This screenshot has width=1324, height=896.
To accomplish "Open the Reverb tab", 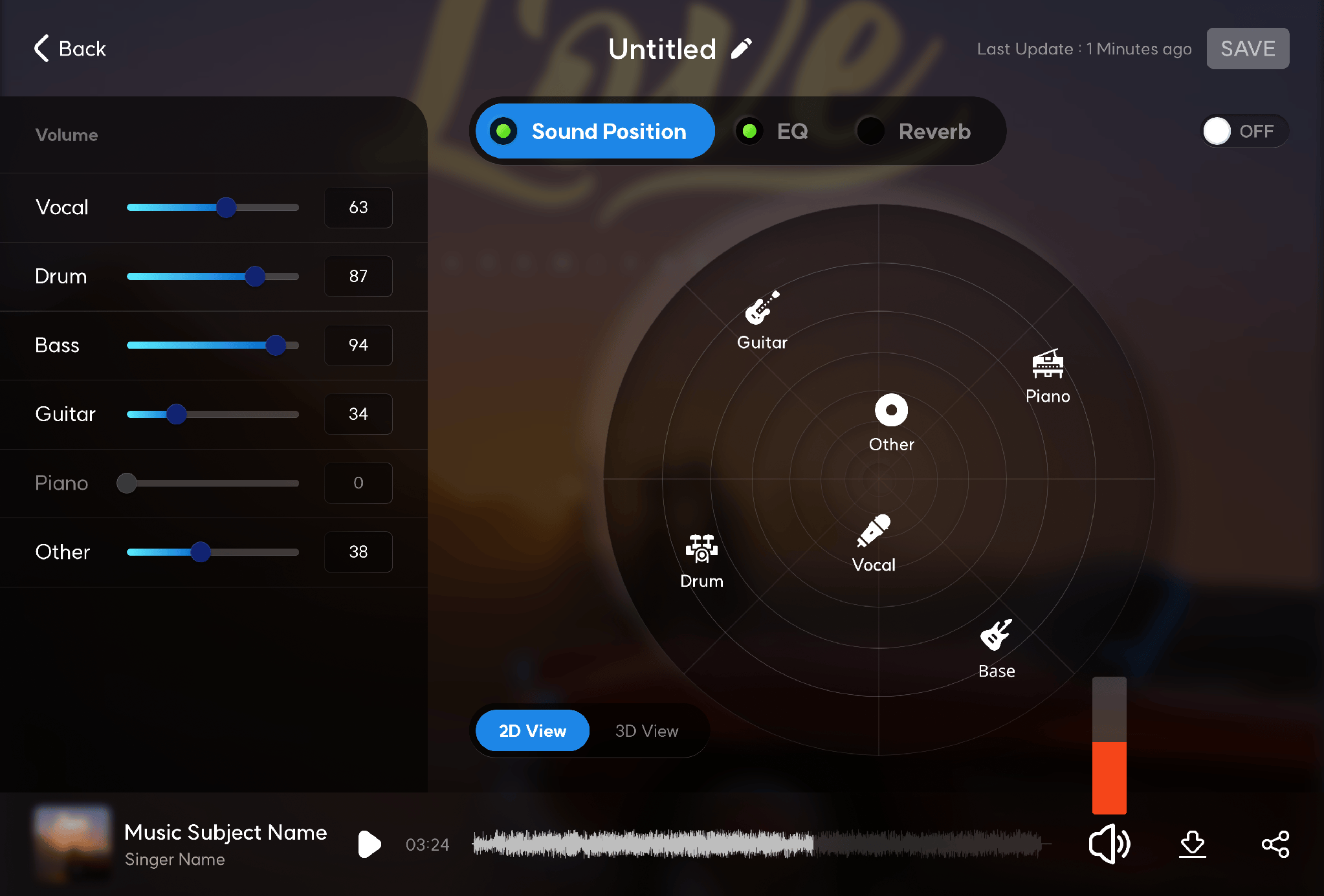I will [x=914, y=131].
